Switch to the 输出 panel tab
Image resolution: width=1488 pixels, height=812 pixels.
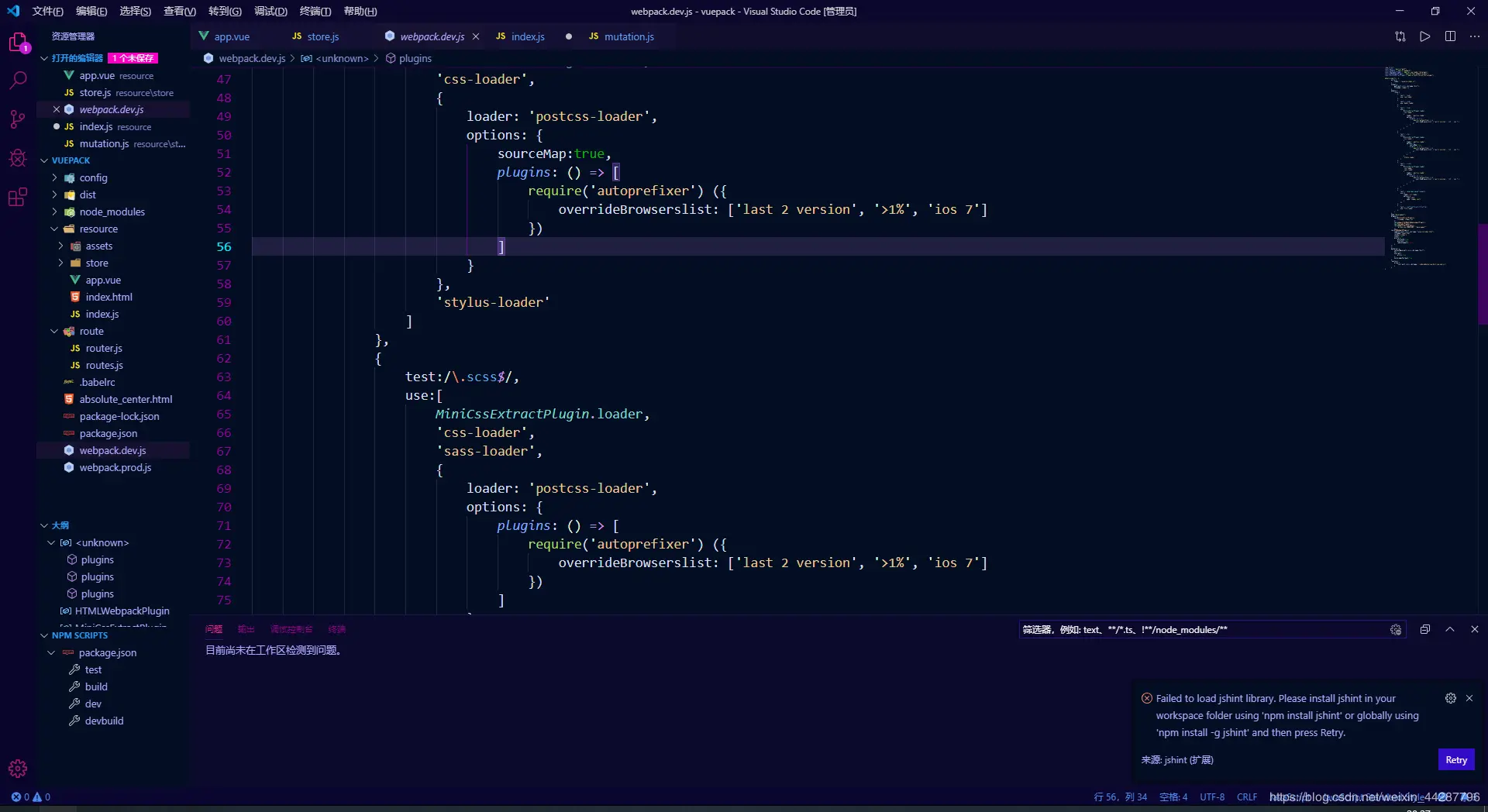click(x=246, y=629)
